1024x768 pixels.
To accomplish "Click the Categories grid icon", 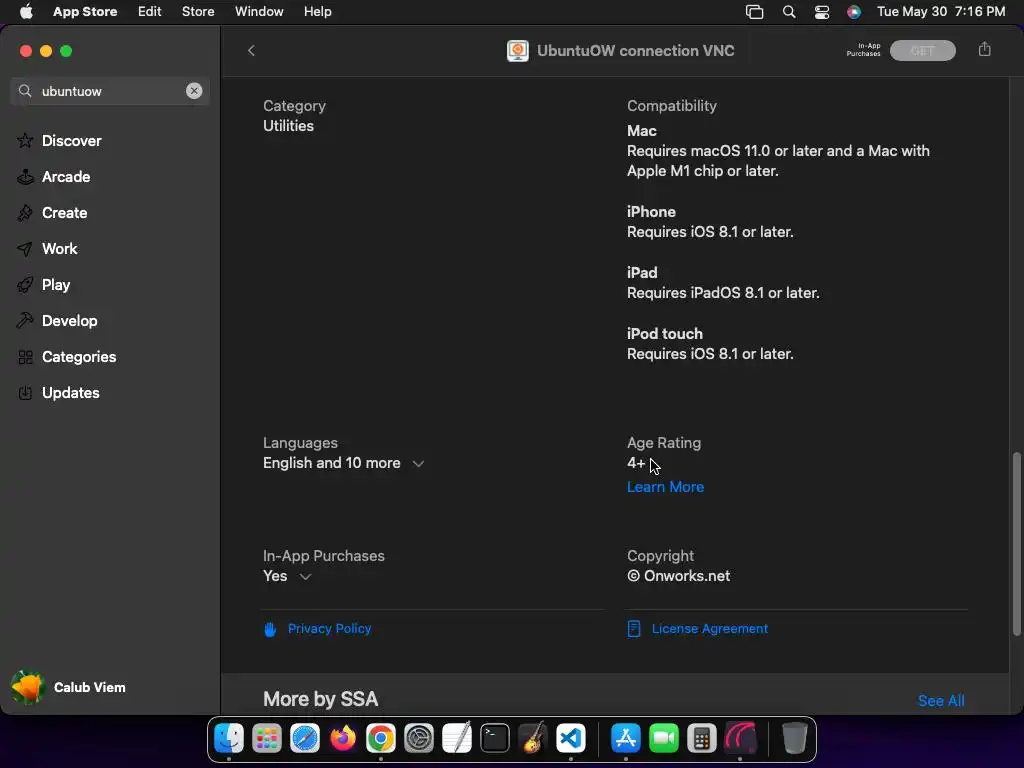I will [x=25, y=357].
